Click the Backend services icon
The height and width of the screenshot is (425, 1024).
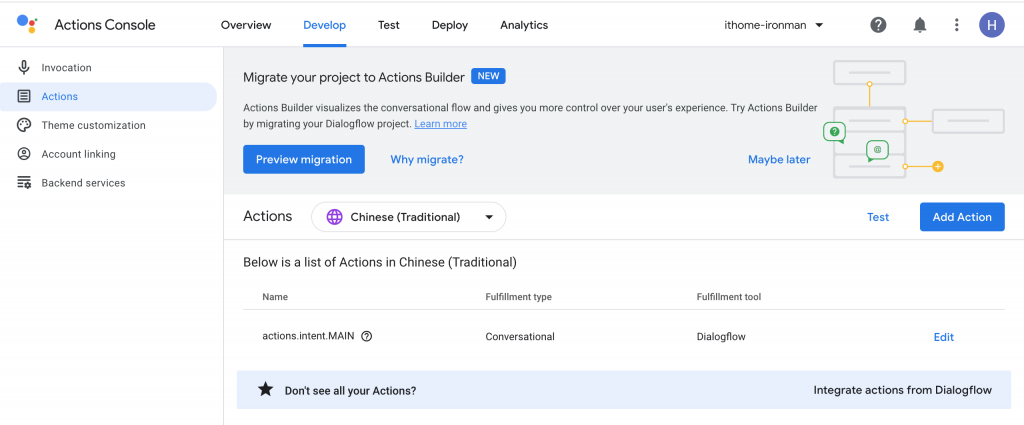24,183
